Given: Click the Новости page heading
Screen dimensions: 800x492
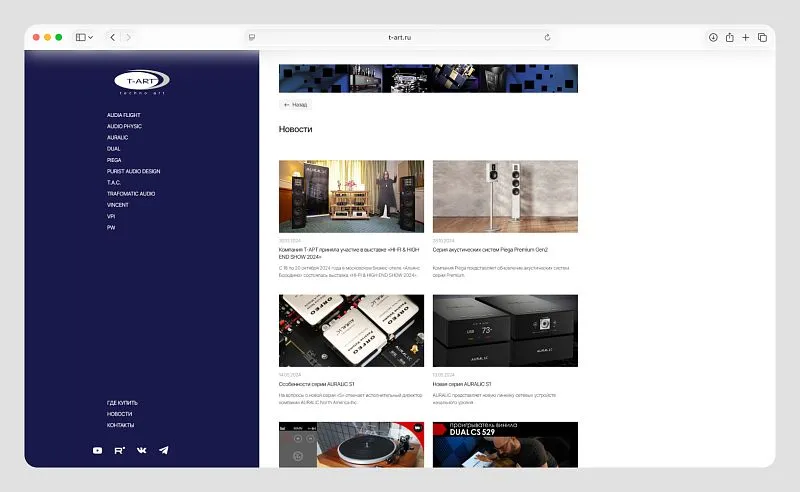Looking at the screenshot, I should coord(295,129).
